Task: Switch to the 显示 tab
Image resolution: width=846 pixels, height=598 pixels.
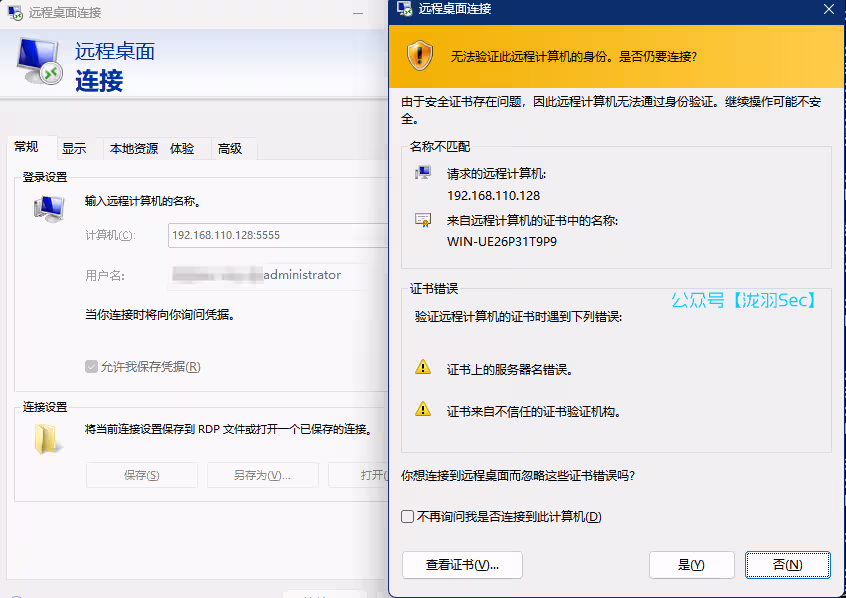Action: pyautogui.click(x=74, y=149)
